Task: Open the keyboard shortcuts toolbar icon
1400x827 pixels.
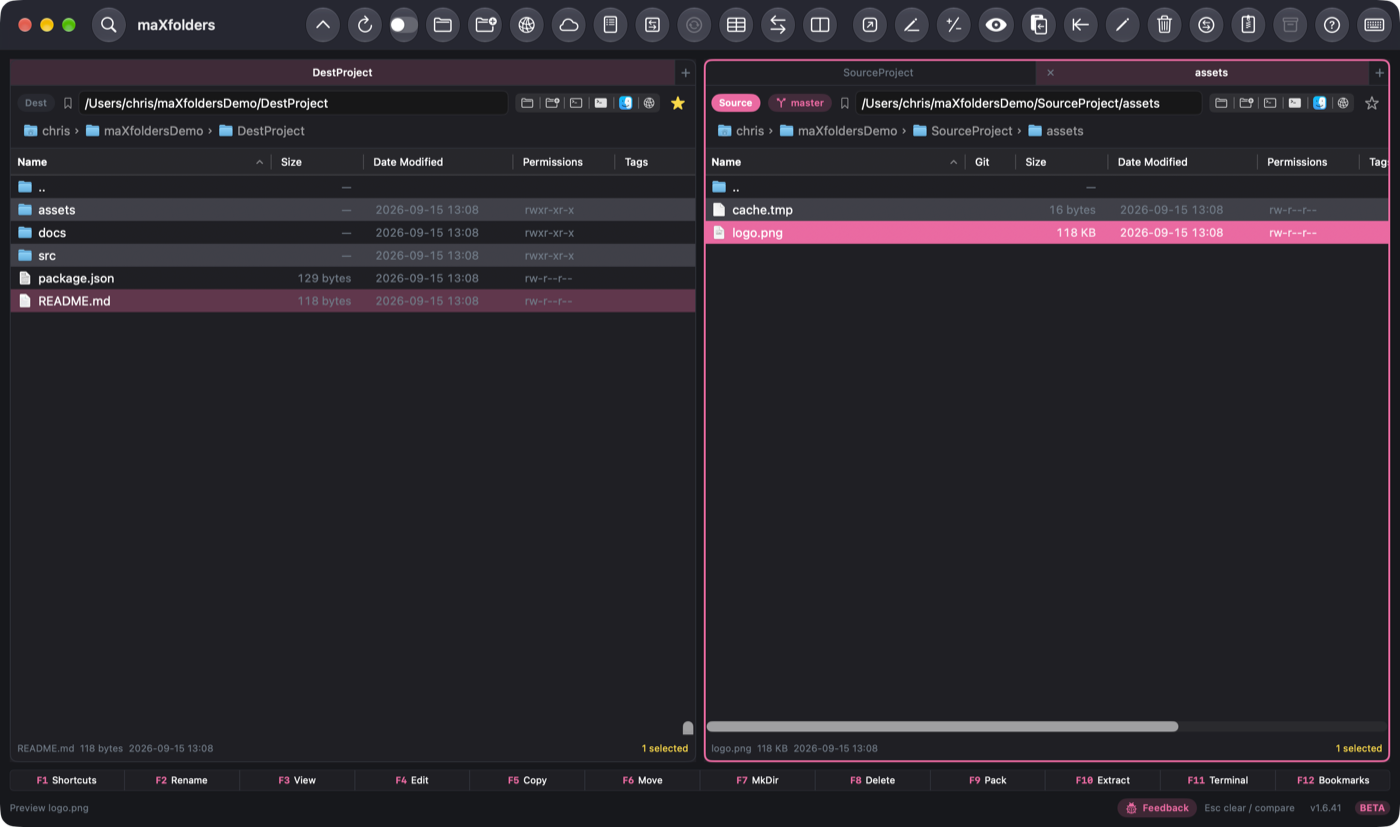Action: coord(1374,25)
